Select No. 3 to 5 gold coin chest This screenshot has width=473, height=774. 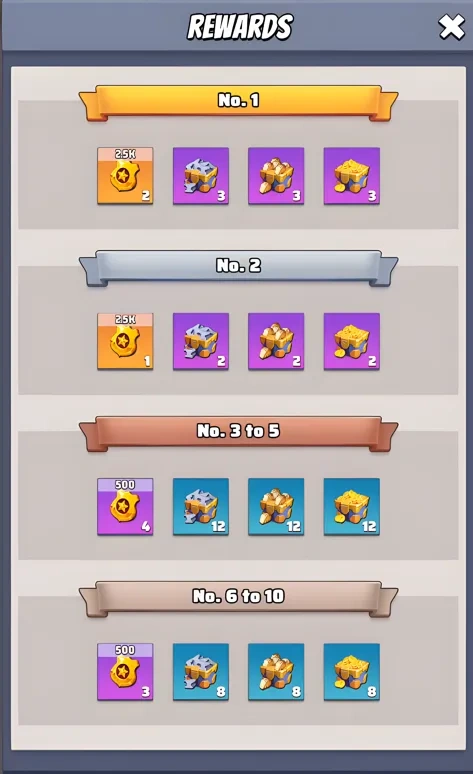click(352, 506)
